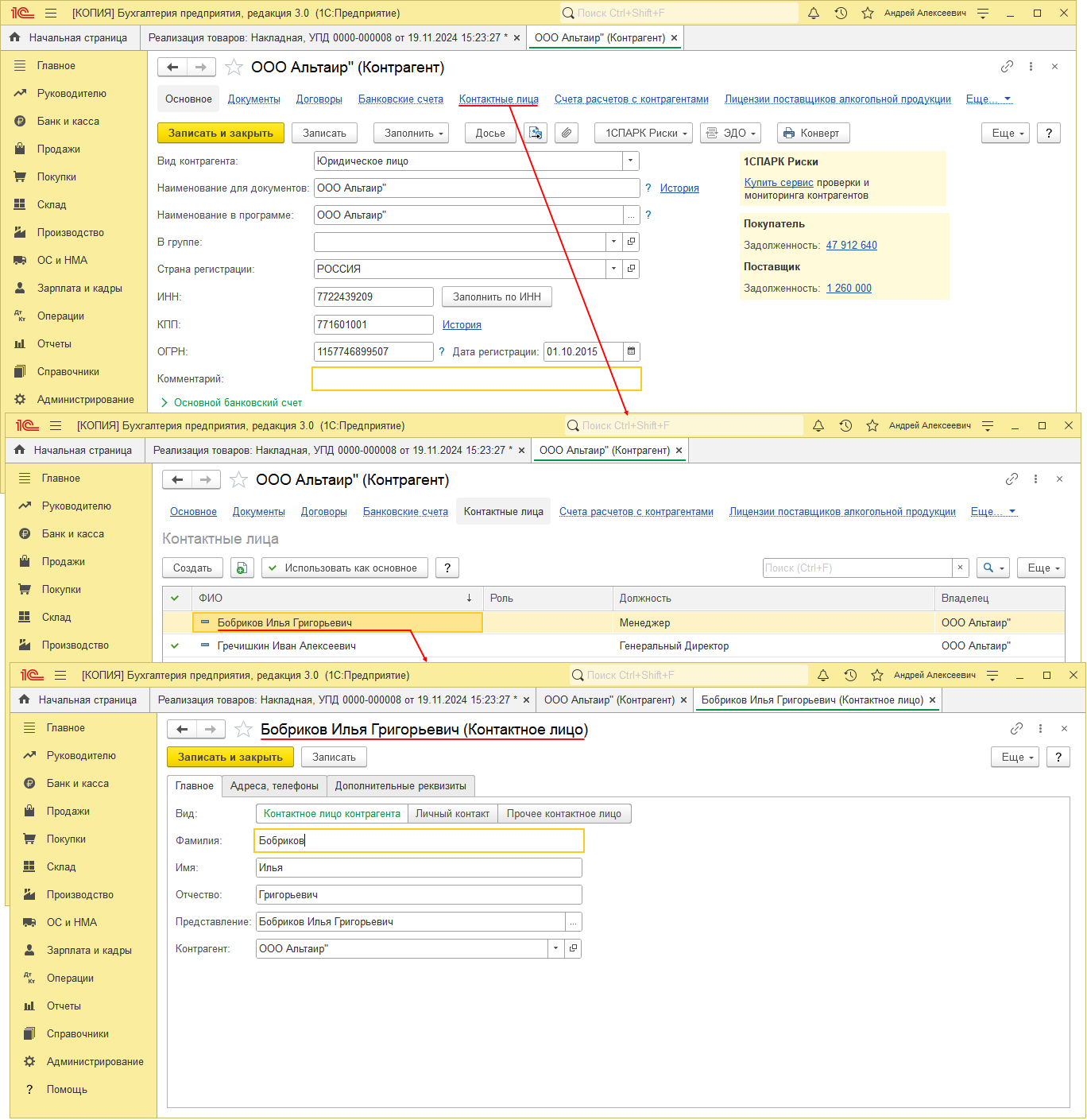Switch to Адреса, телефоны tab
This screenshot has width=1087, height=1120.
274,786
